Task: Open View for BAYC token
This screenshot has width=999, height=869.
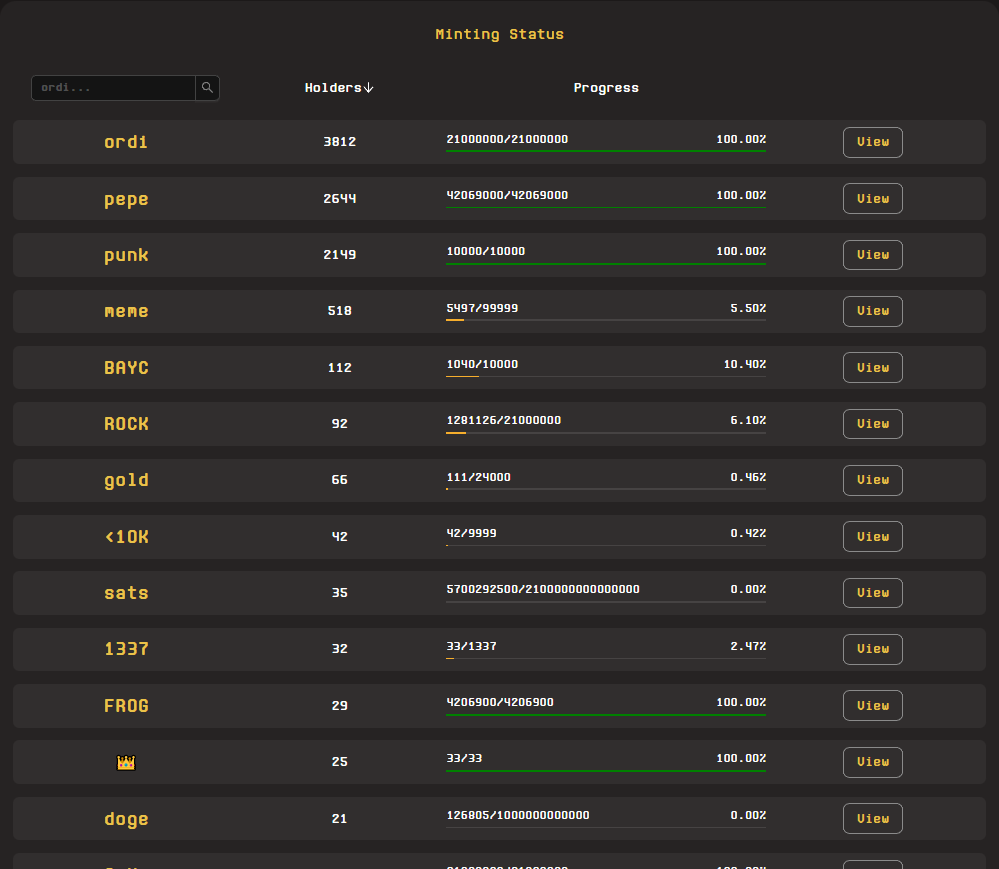Action: (x=873, y=368)
